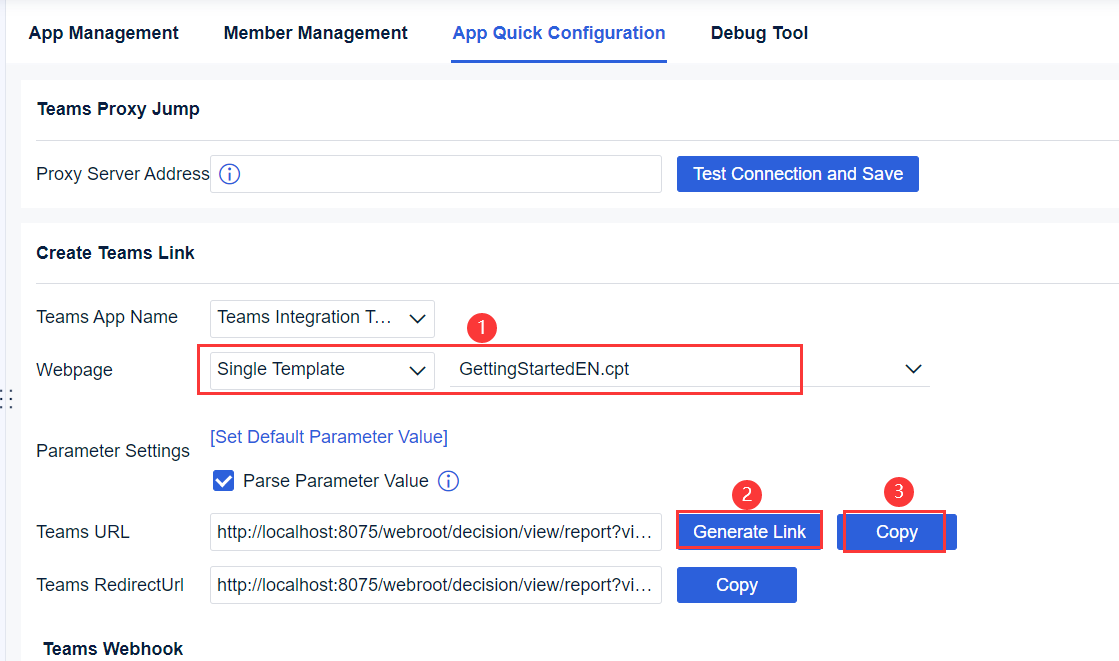1119x661 pixels.
Task: Click the panel drag handle dots at left edge
Action: [7, 398]
